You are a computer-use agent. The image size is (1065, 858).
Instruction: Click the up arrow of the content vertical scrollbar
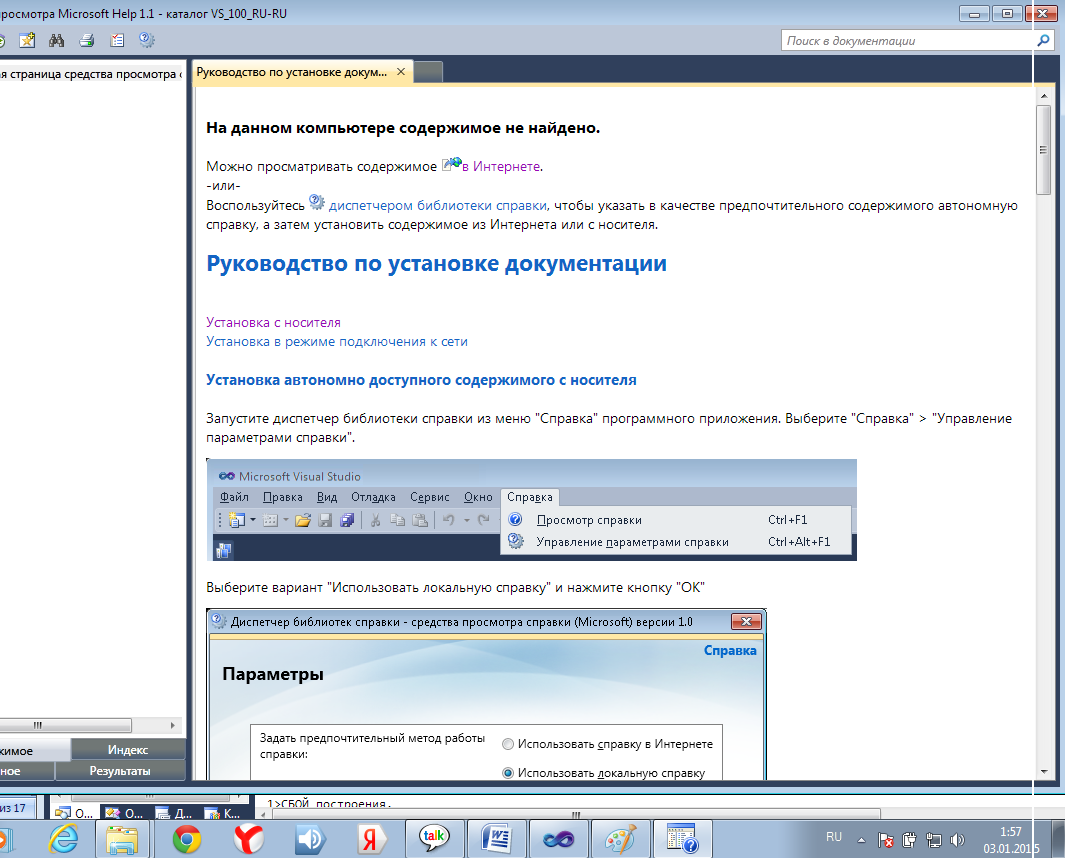[x=1044, y=97]
